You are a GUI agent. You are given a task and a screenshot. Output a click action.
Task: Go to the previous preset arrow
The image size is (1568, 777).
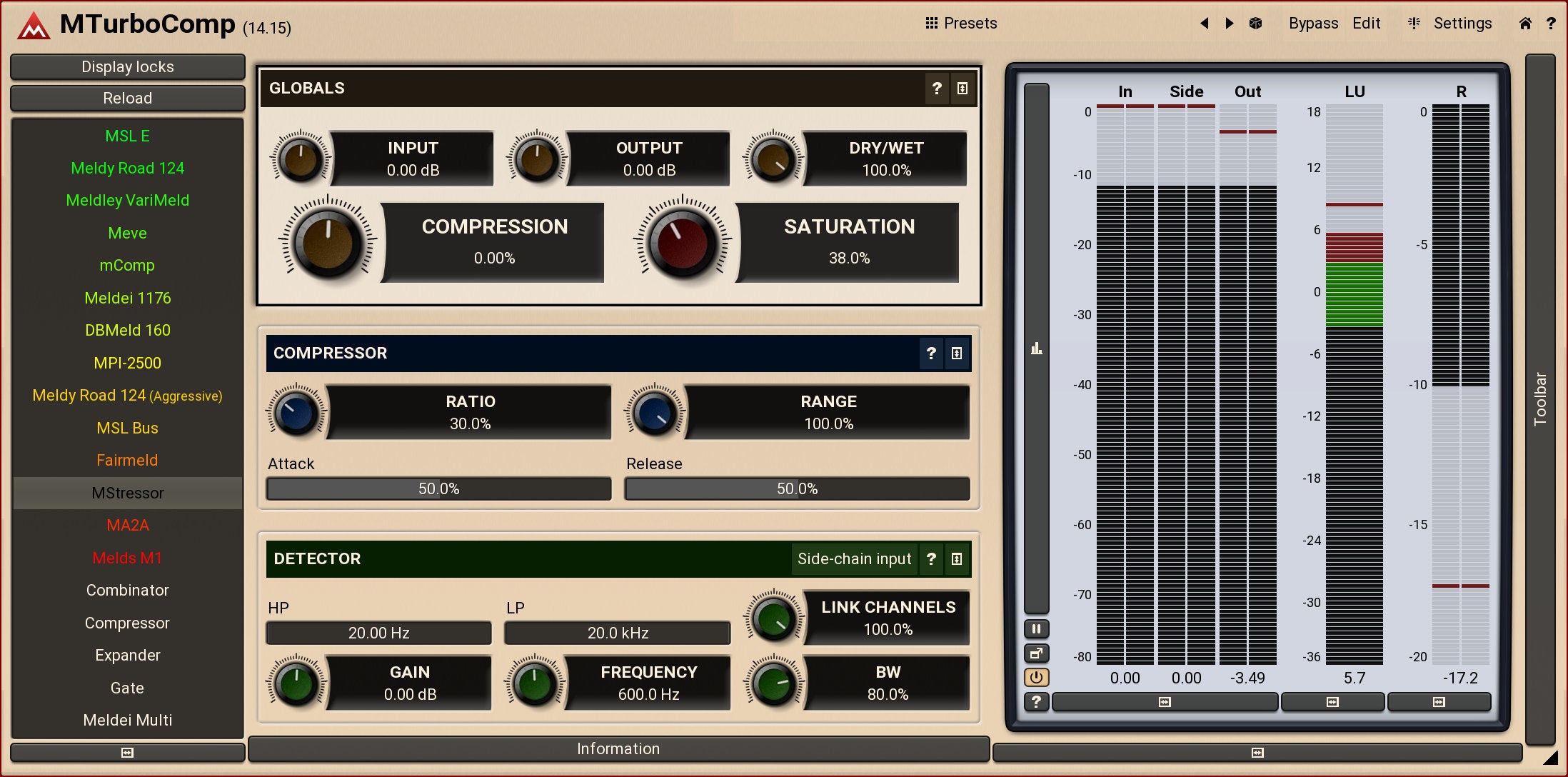(1205, 24)
